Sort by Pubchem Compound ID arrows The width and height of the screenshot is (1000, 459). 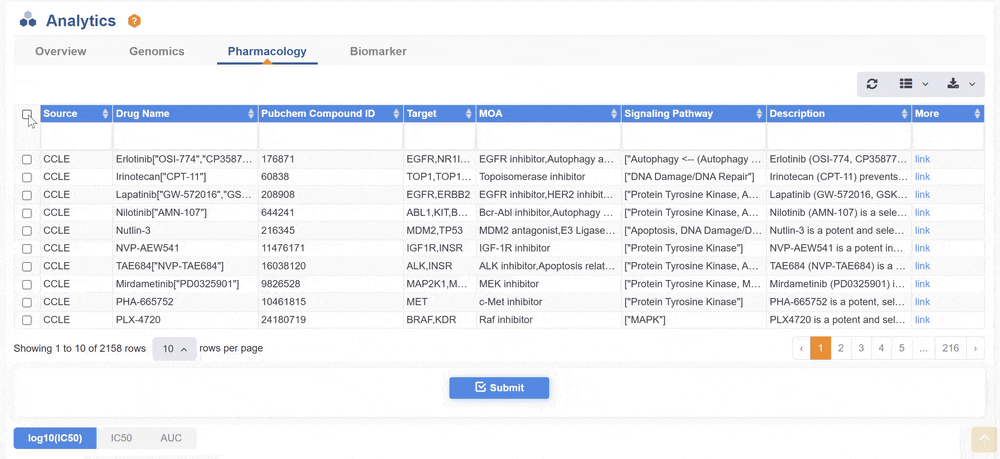[396, 114]
